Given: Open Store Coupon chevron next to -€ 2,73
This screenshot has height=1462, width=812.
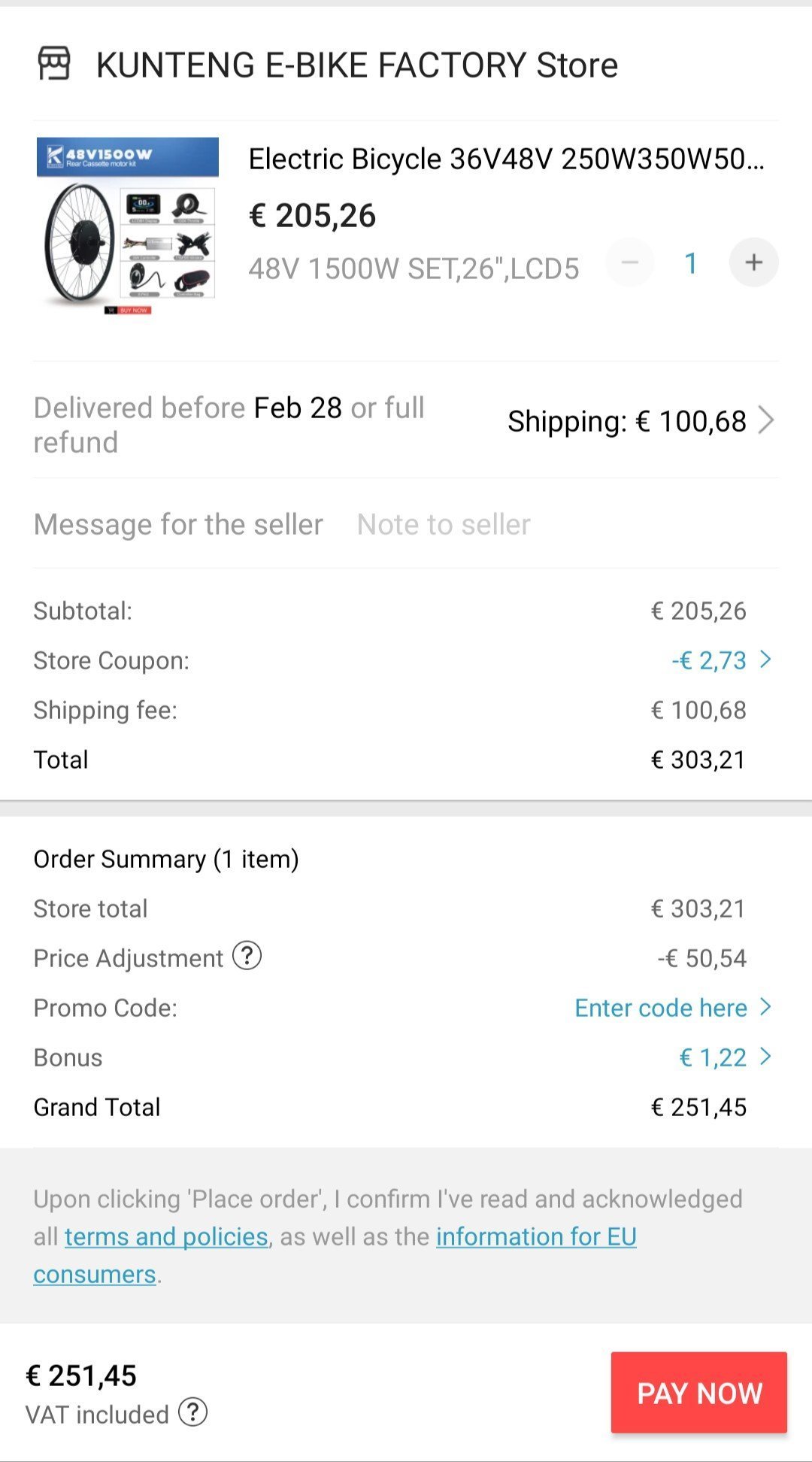Looking at the screenshot, I should point(765,660).
